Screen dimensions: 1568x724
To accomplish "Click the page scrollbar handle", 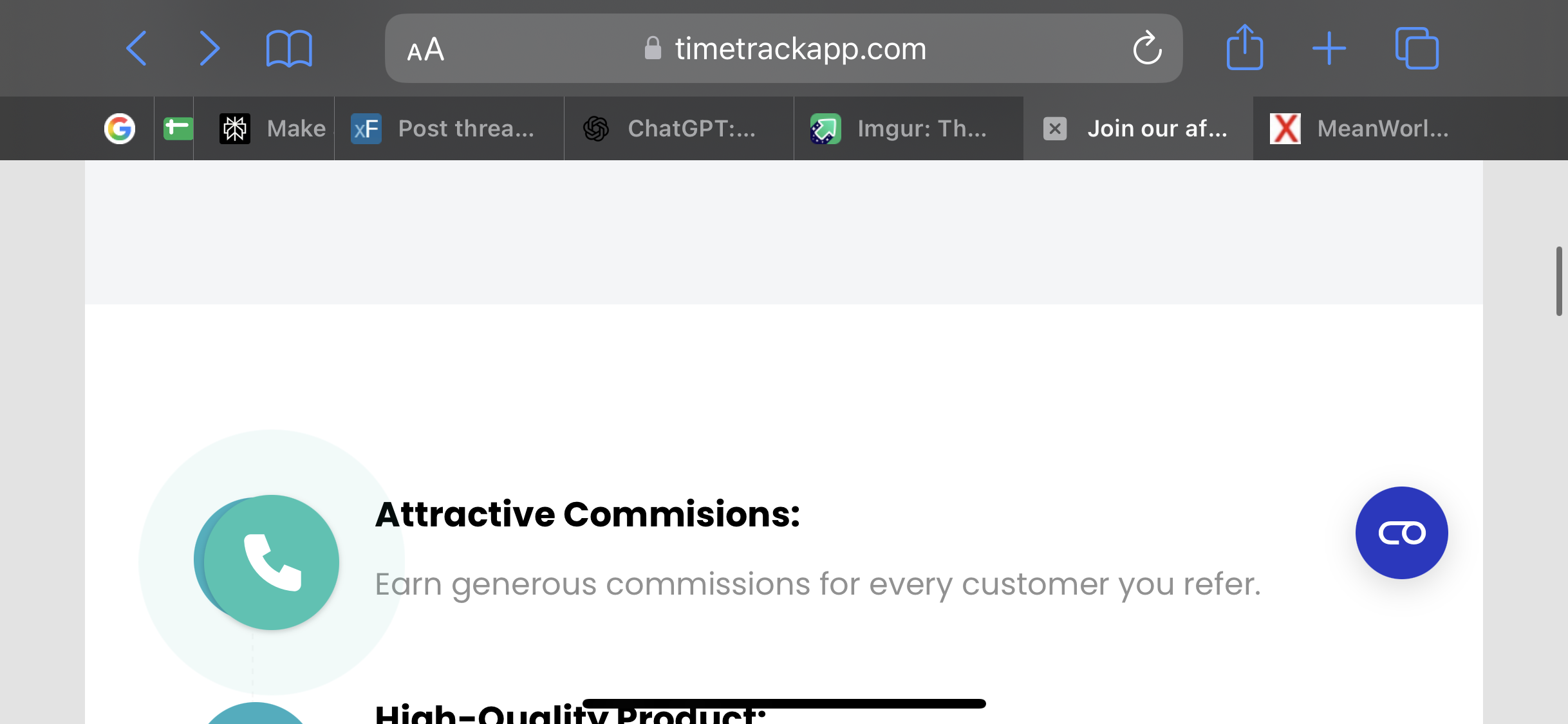I will point(1559,281).
